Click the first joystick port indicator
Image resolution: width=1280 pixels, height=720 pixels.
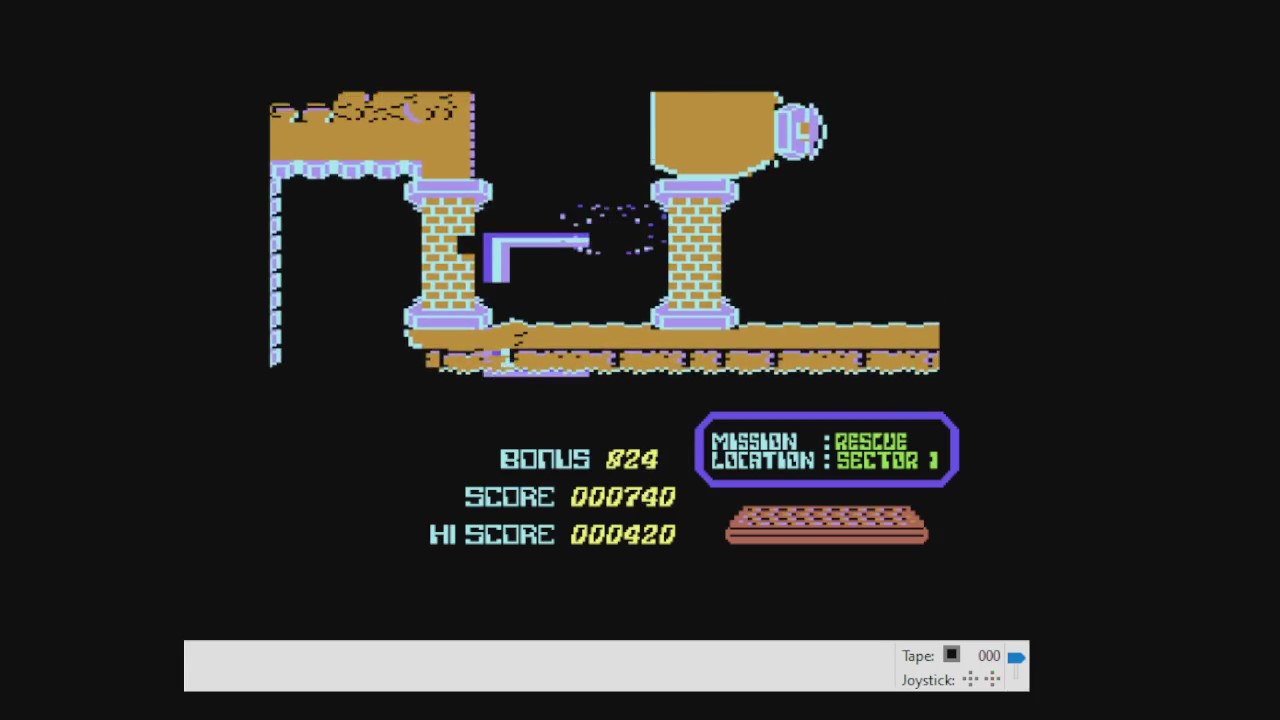(970, 680)
